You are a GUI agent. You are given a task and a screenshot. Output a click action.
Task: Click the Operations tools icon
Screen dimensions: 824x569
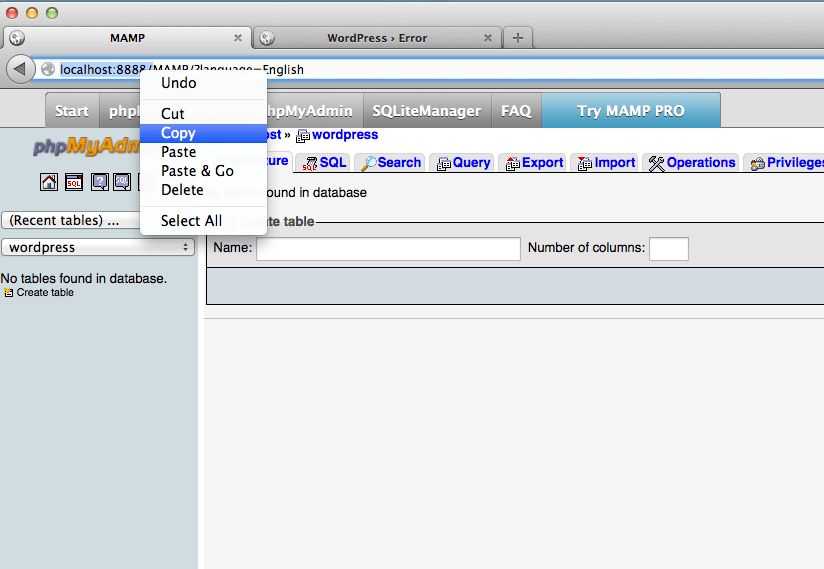point(656,164)
